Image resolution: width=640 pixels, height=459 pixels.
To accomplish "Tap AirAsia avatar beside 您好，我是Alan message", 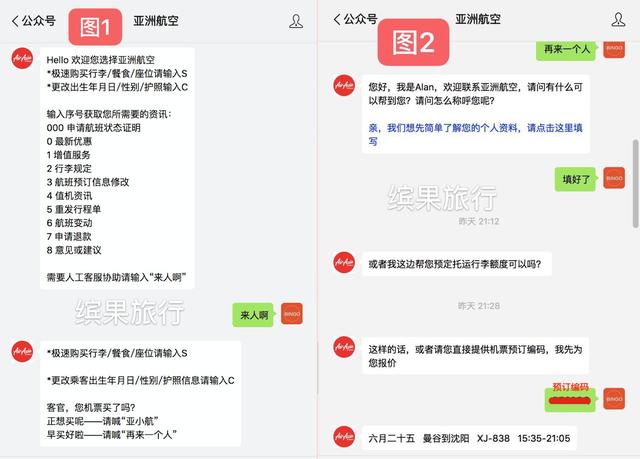I will coord(344,85).
